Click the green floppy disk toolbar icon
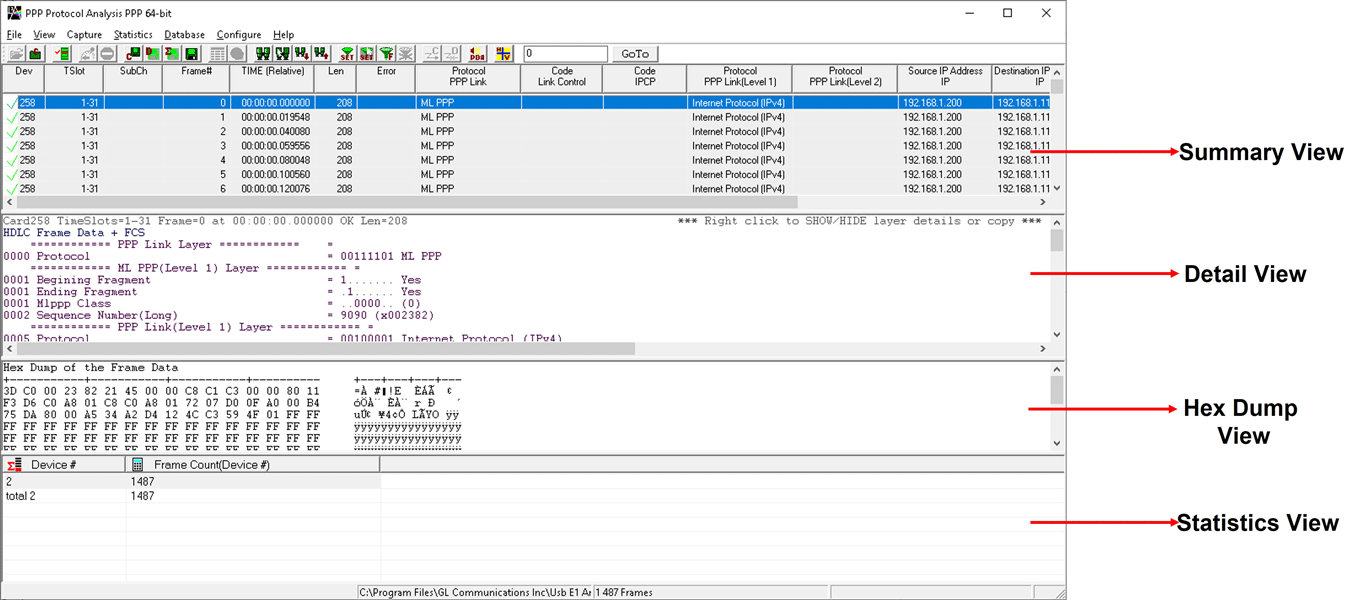The width and height of the screenshot is (1358, 600). pos(190,53)
